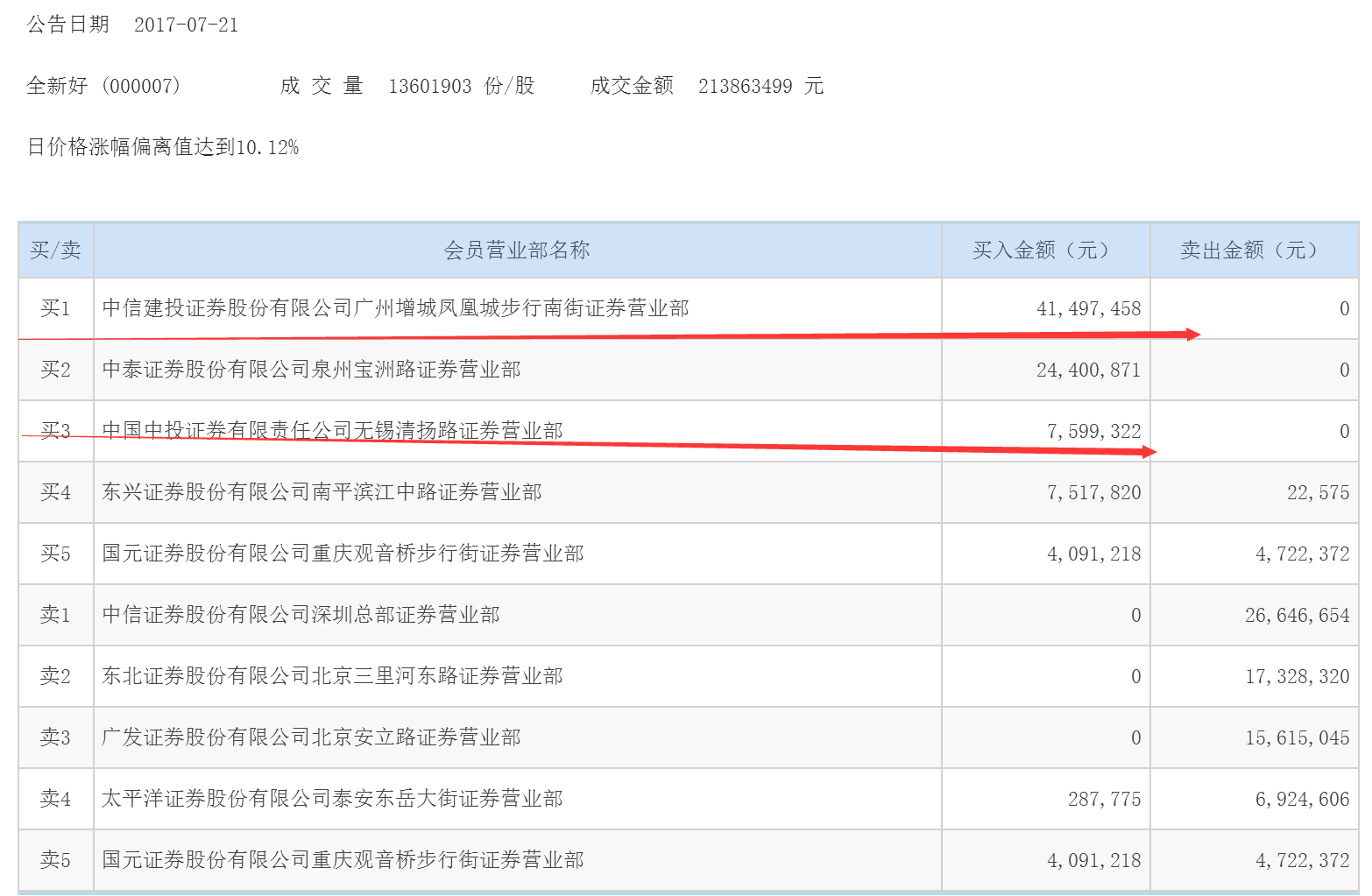The image size is (1372, 896).
Task: Click the 买/卖 column header
Action: point(55,250)
